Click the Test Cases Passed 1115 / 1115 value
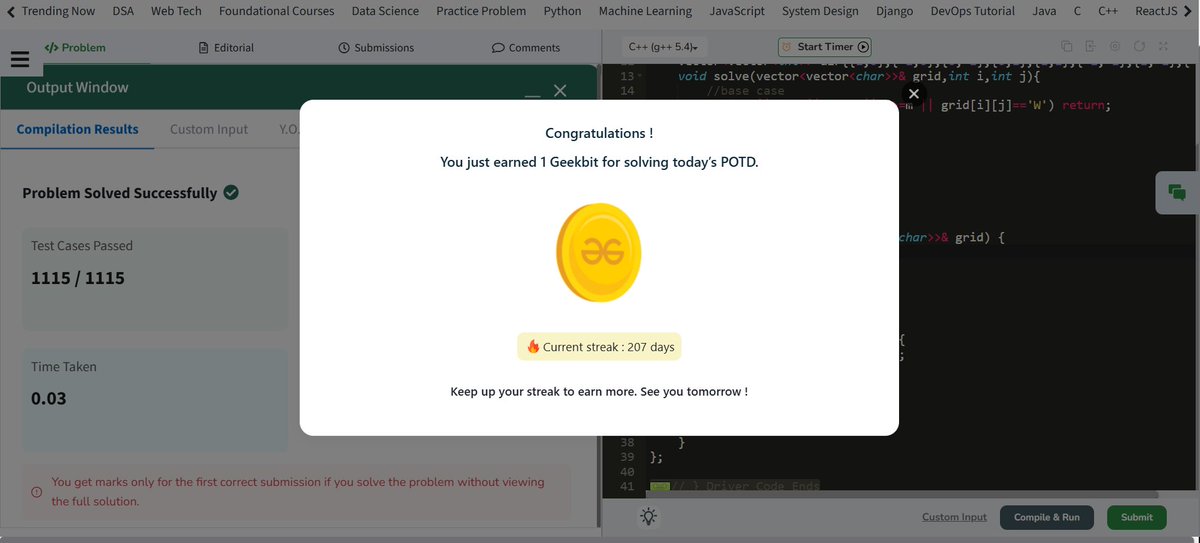This screenshot has width=1200, height=543. pyautogui.click(x=78, y=278)
